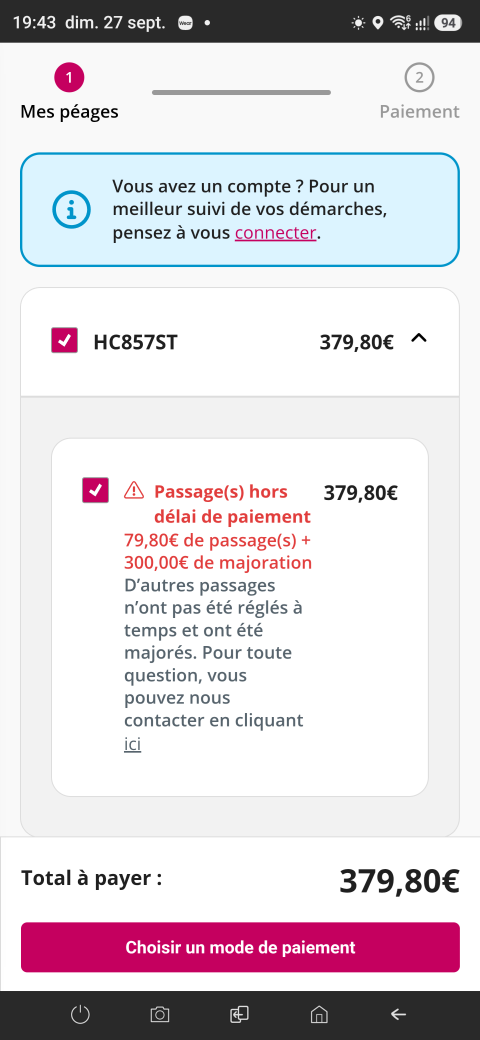Select step 1 Mes péages
Viewport: 480px width, 1040px height.
click(70, 94)
